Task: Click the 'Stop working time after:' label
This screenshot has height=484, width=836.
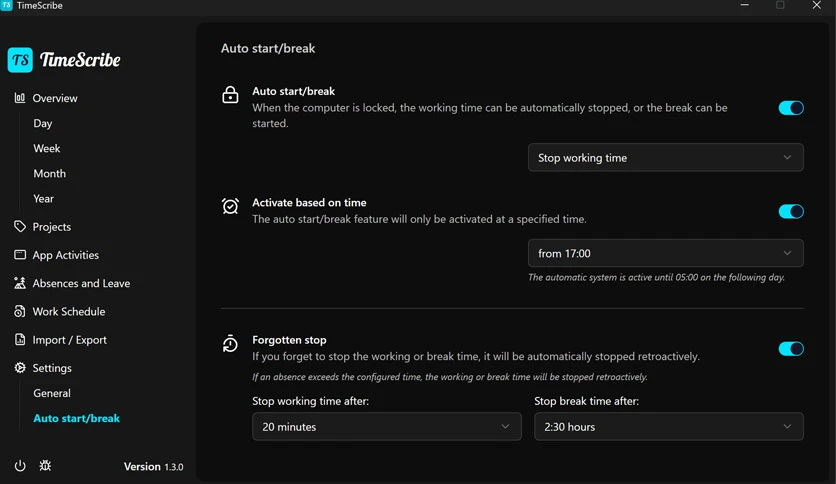Action: 310,401
